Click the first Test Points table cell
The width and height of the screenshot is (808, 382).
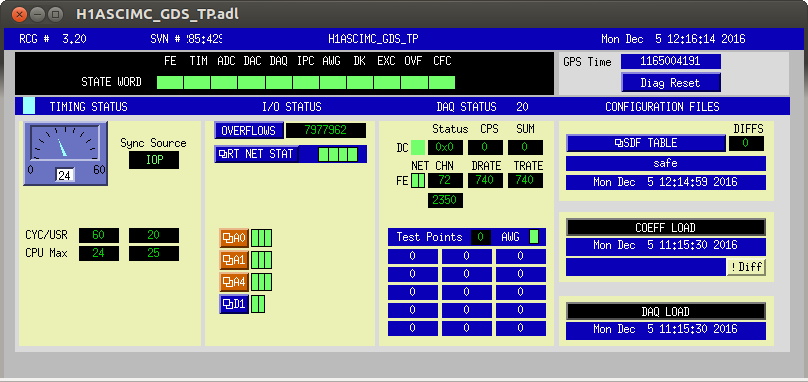pyautogui.click(x=413, y=256)
